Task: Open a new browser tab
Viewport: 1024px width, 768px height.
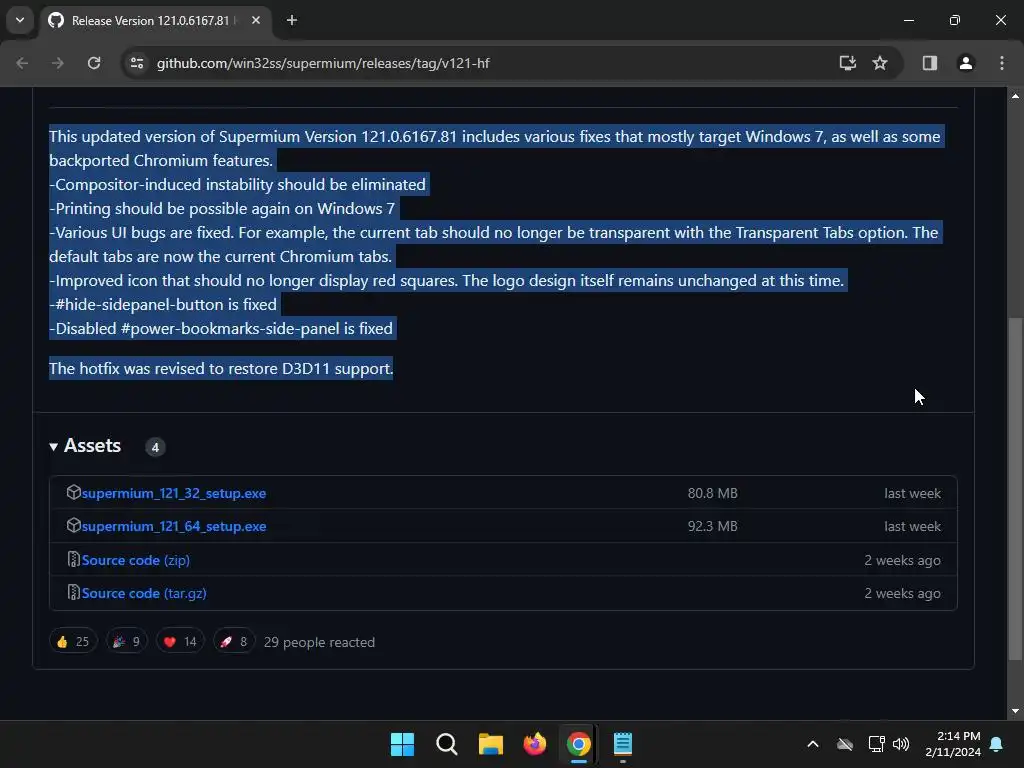Action: pos(292,20)
